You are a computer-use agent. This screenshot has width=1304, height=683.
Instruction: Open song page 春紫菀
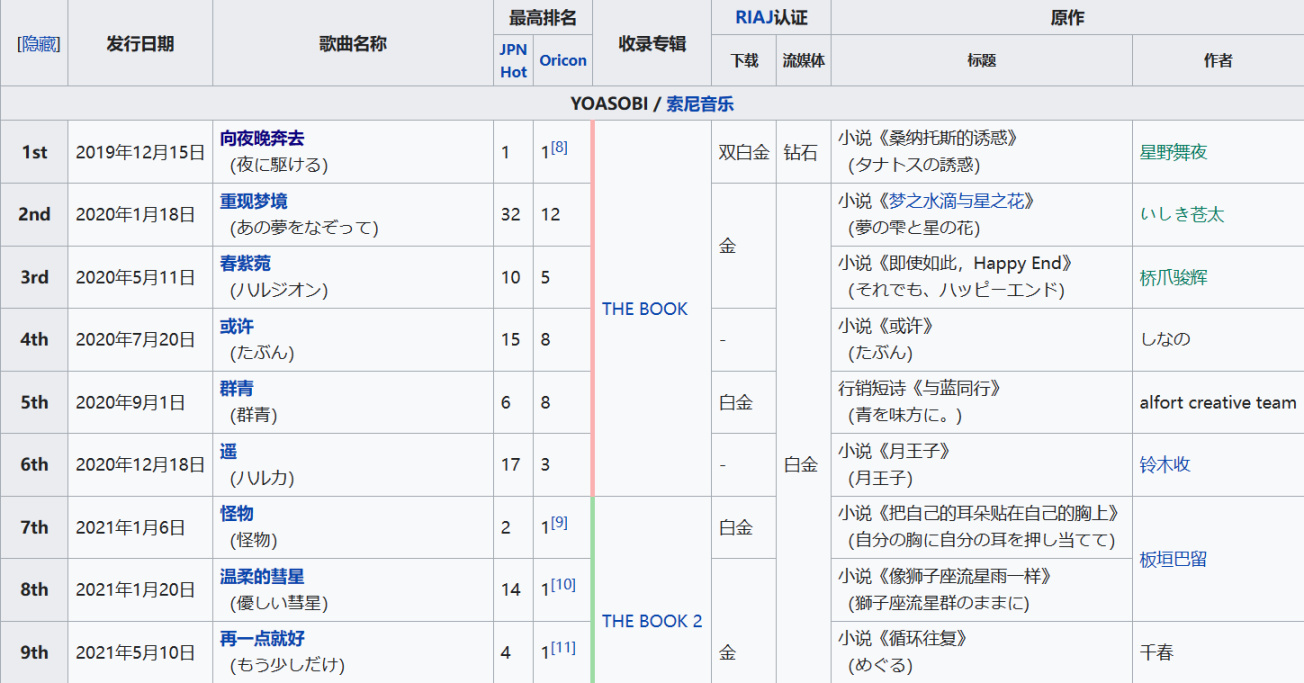(245, 263)
